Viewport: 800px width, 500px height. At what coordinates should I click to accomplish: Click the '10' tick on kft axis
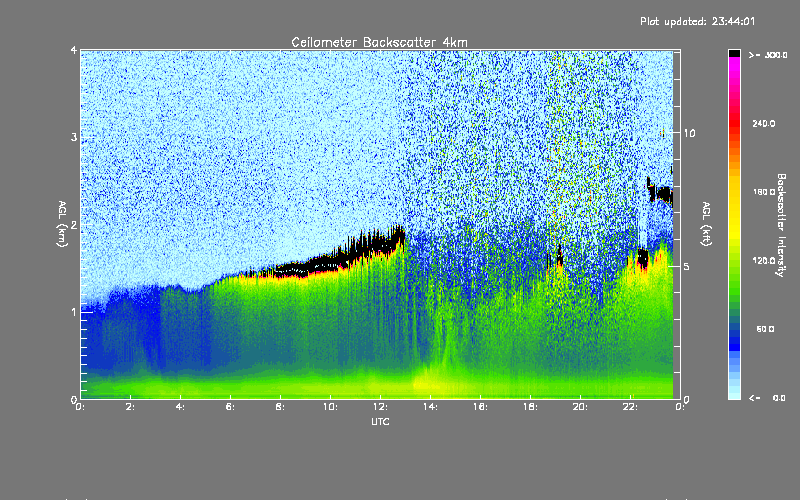point(689,133)
